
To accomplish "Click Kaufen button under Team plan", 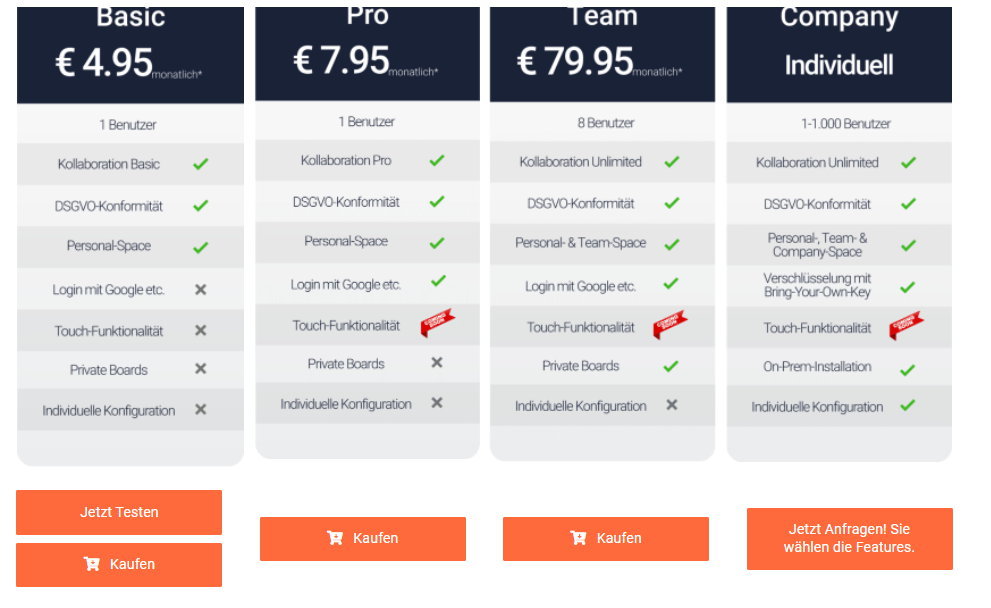I will tap(605, 538).
